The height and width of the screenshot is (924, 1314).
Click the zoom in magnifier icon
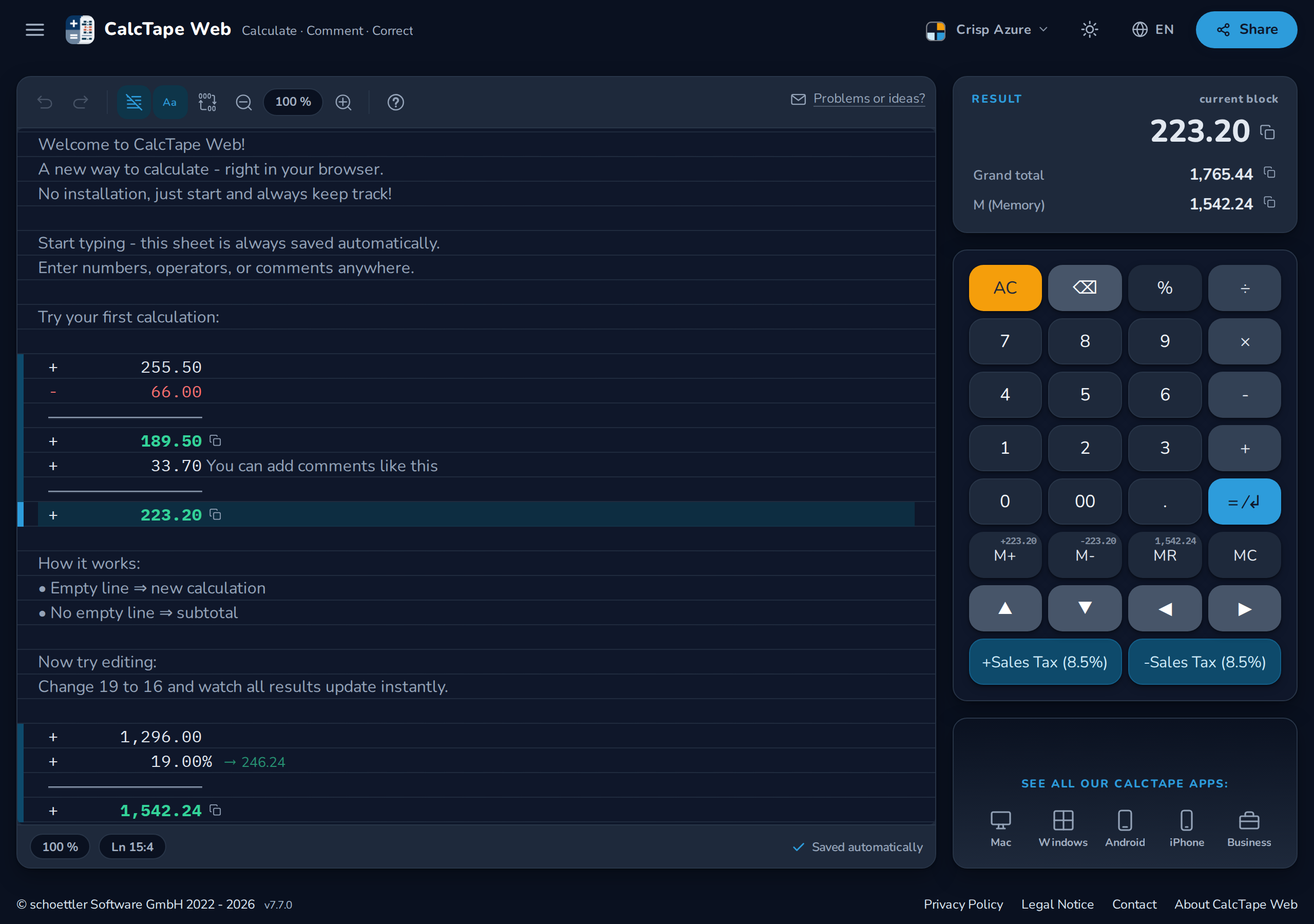point(343,102)
